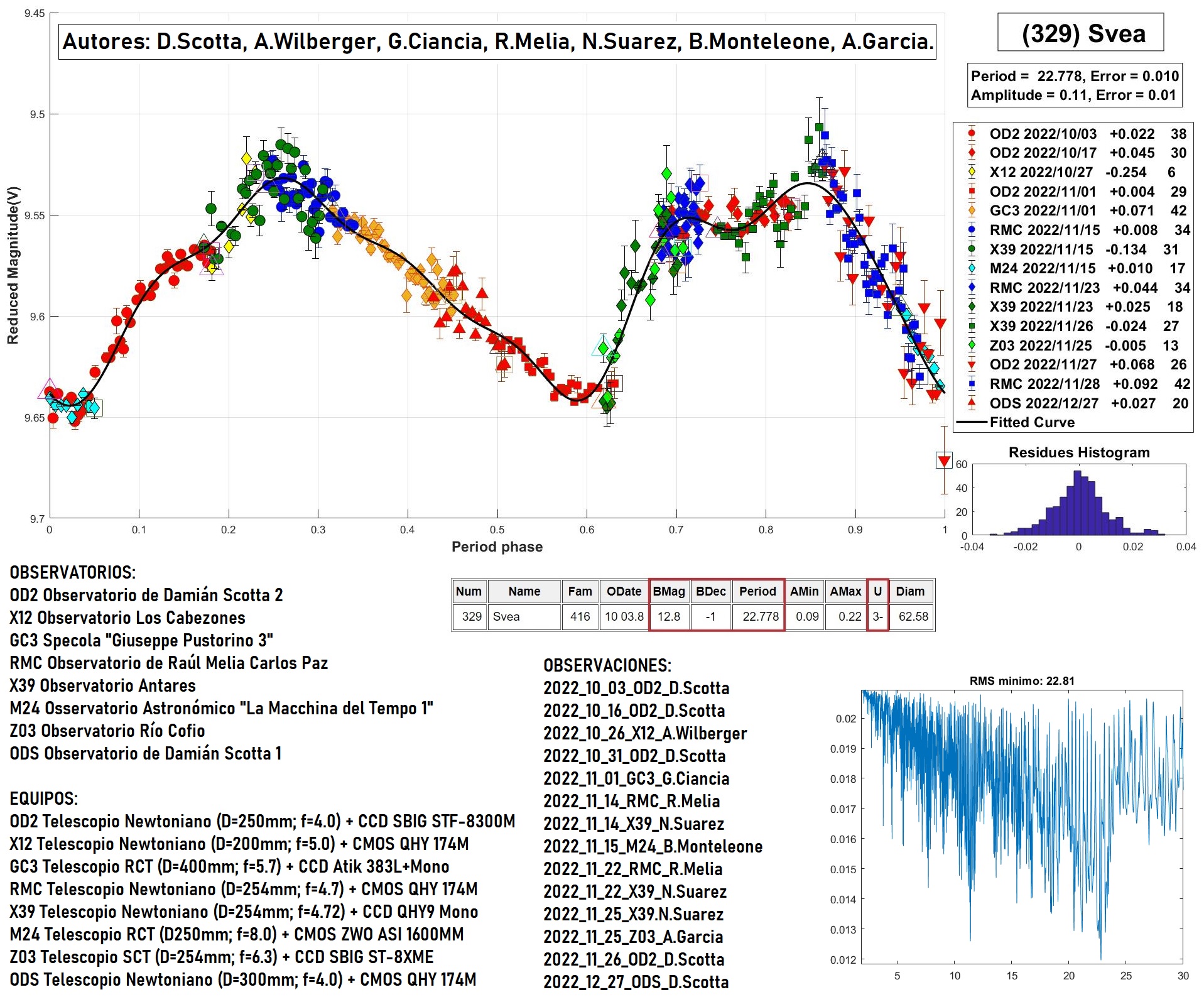Click legend entry 'OD2 2022/10/17 +0.045'
Screen dimensions: 1204x997
pyautogui.click(x=1077, y=153)
